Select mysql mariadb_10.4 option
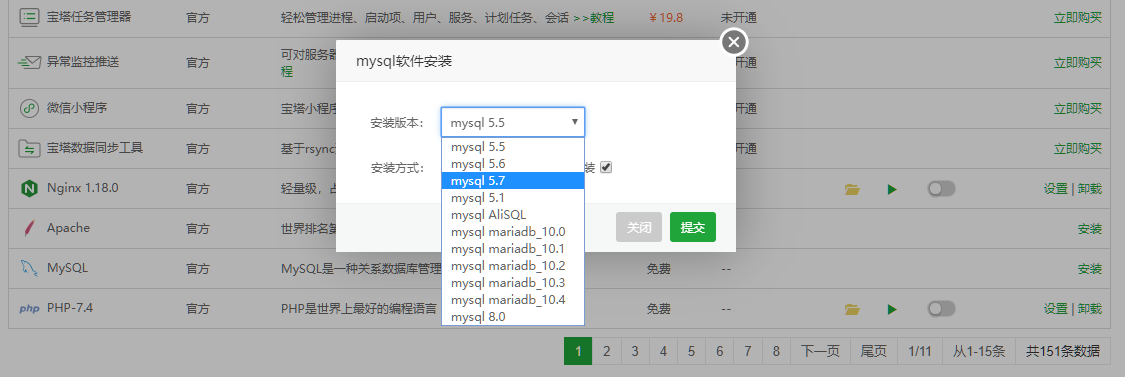 513,299
